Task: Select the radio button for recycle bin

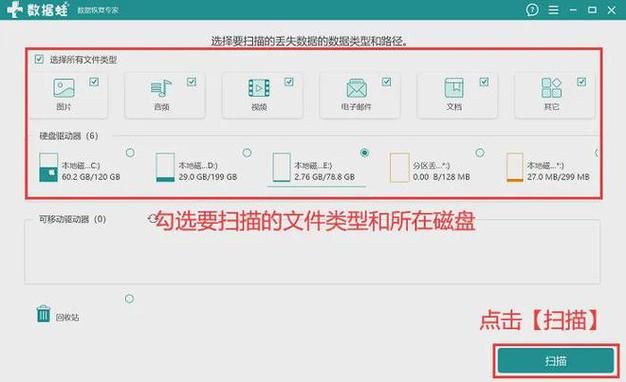Action: pos(129,299)
